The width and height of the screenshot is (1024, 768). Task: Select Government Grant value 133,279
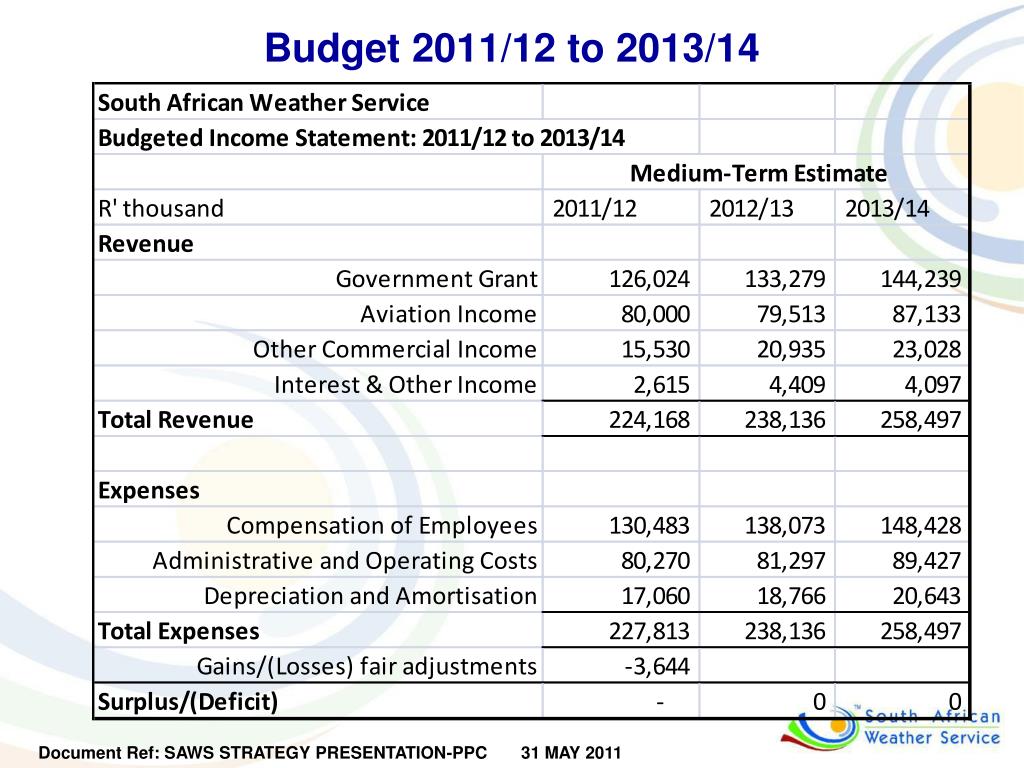(x=785, y=279)
